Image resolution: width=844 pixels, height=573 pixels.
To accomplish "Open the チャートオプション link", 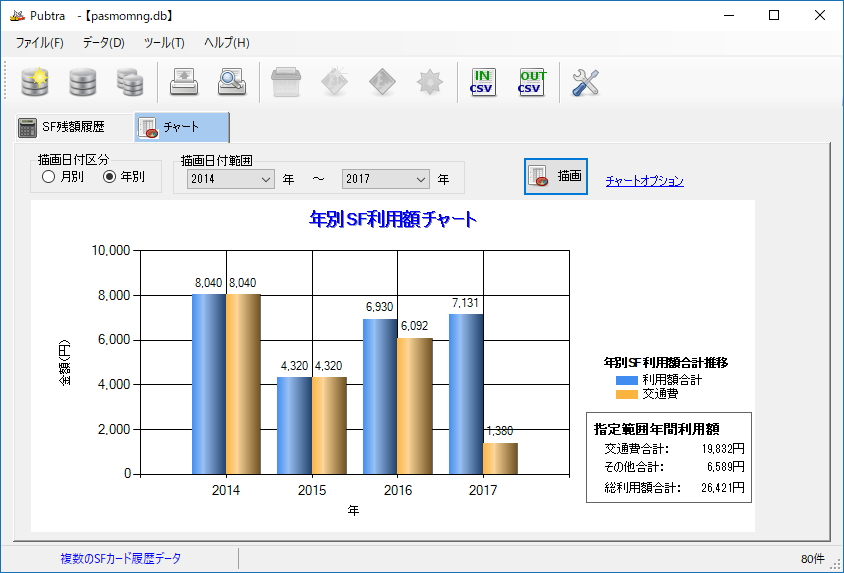I will 644,181.
